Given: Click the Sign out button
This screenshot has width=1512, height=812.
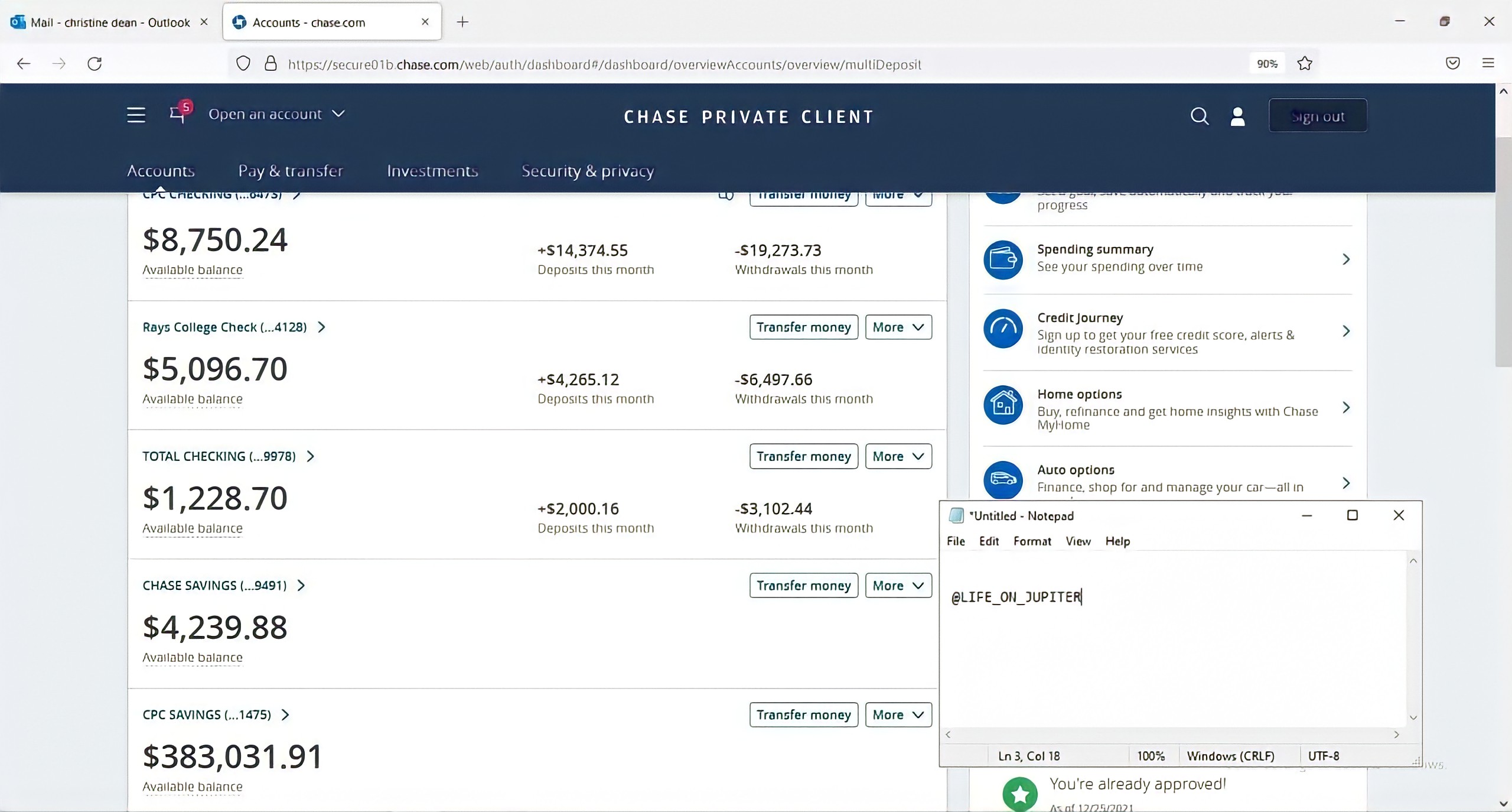Looking at the screenshot, I should tap(1318, 116).
